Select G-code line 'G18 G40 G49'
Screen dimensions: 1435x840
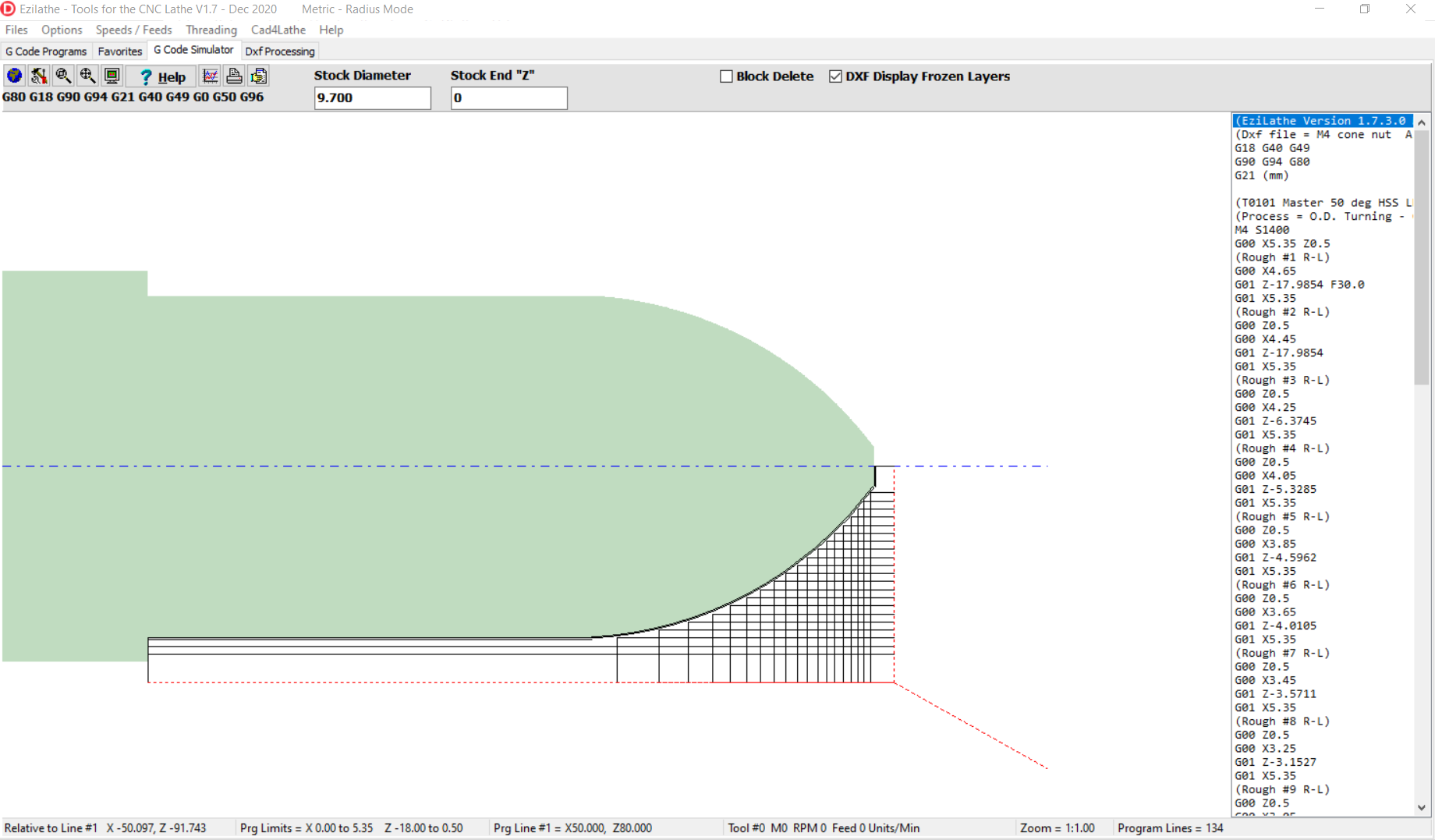(x=1272, y=148)
